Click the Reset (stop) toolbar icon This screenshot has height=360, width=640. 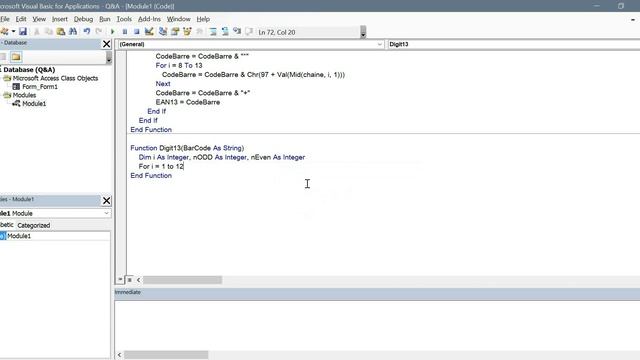137,31
